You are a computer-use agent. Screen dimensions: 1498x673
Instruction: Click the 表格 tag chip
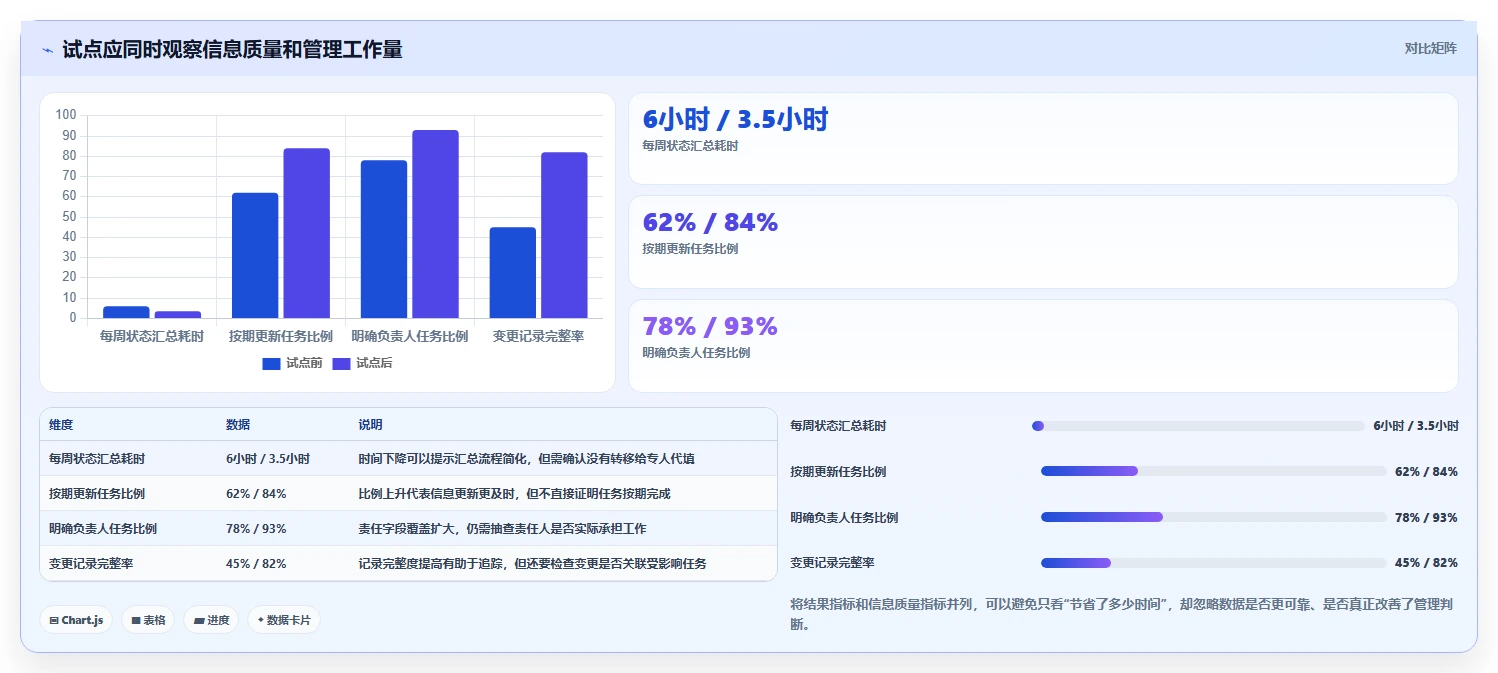point(148,620)
